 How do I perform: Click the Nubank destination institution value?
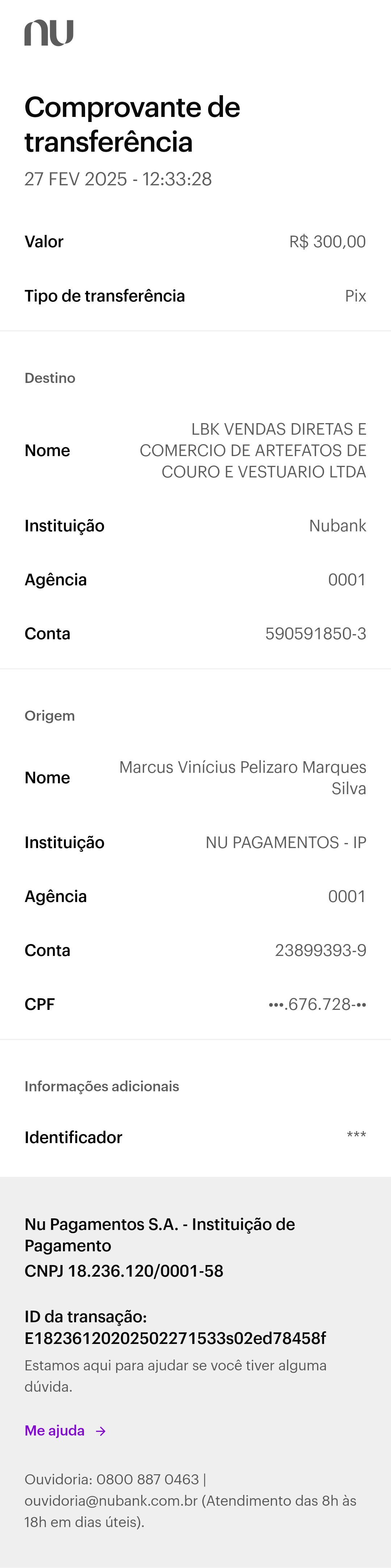pyautogui.click(x=337, y=526)
